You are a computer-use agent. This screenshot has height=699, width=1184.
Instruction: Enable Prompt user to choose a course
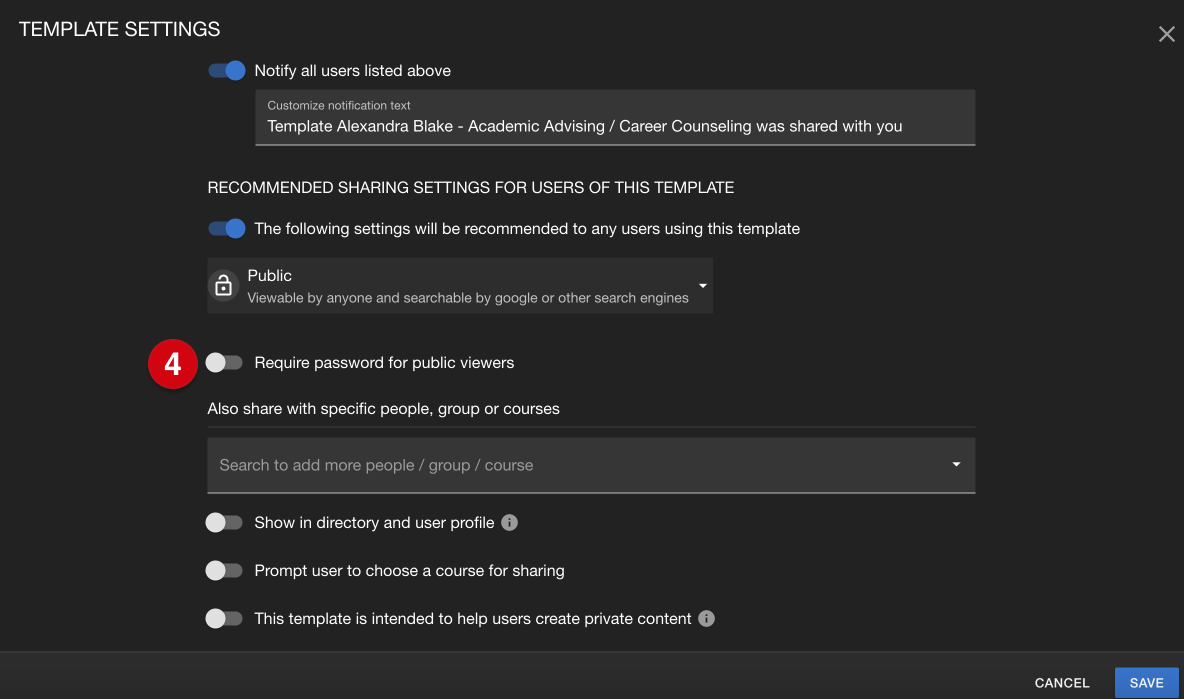tap(224, 571)
